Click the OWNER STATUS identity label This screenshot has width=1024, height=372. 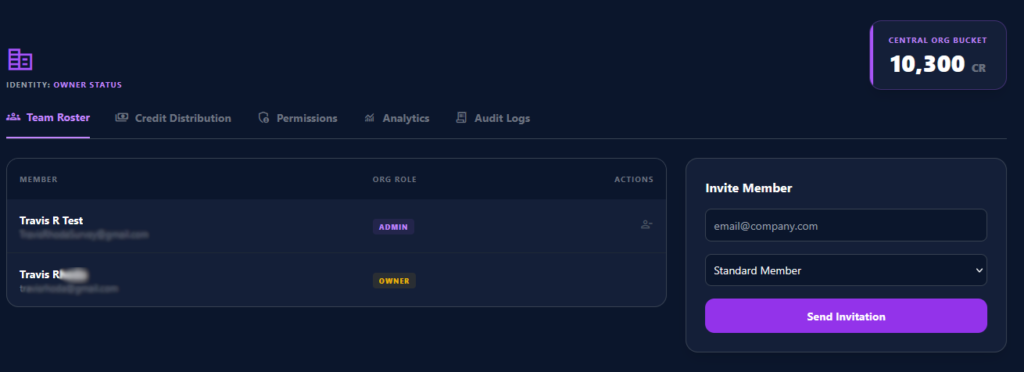pyautogui.click(x=88, y=85)
